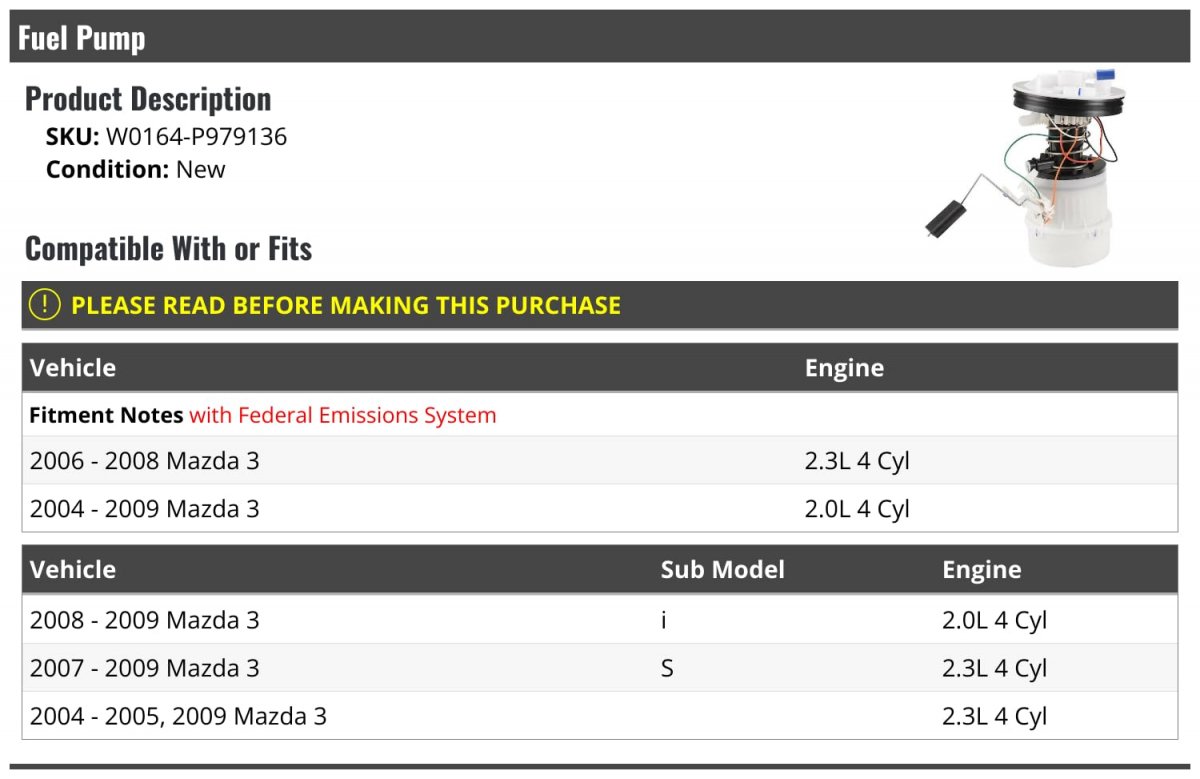
Task: Select the 2008 - 2009 Mazda 3 row
Action: click(x=600, y=620)
